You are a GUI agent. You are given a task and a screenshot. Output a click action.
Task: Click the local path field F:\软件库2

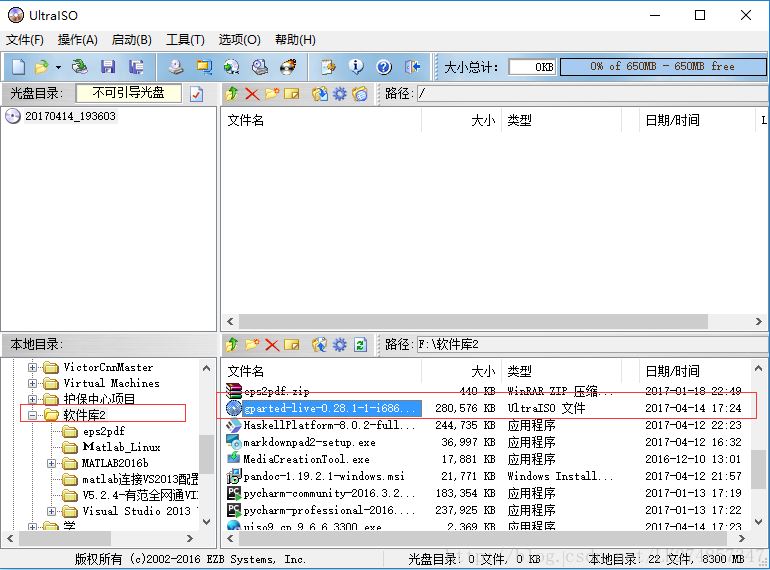[592, 345]
